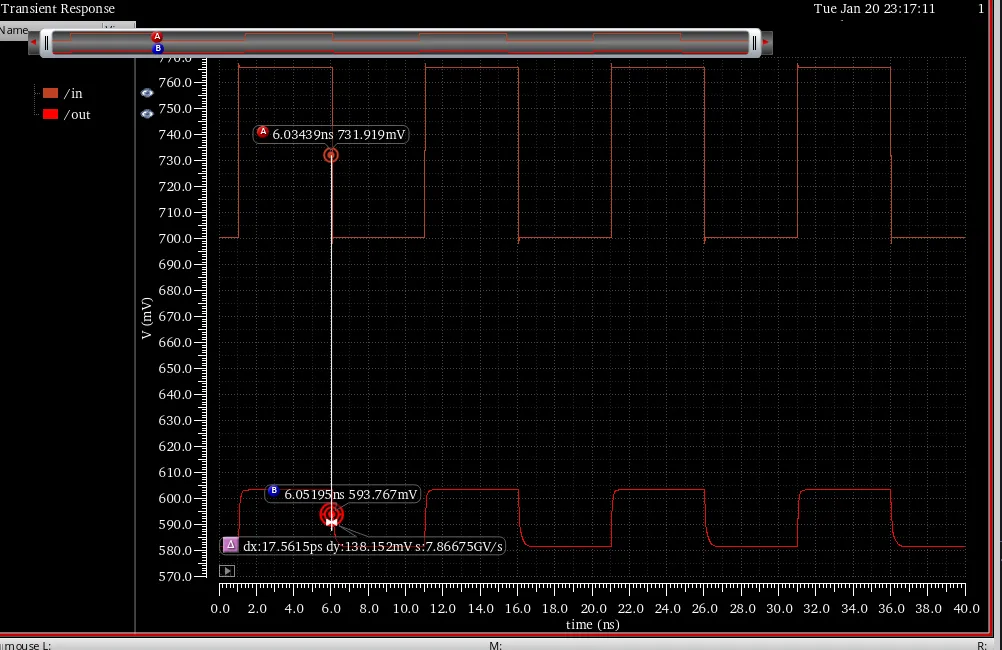The image size is (1002, 650).
Task: Select the /out color swatch in the legend
Action: 50,114
